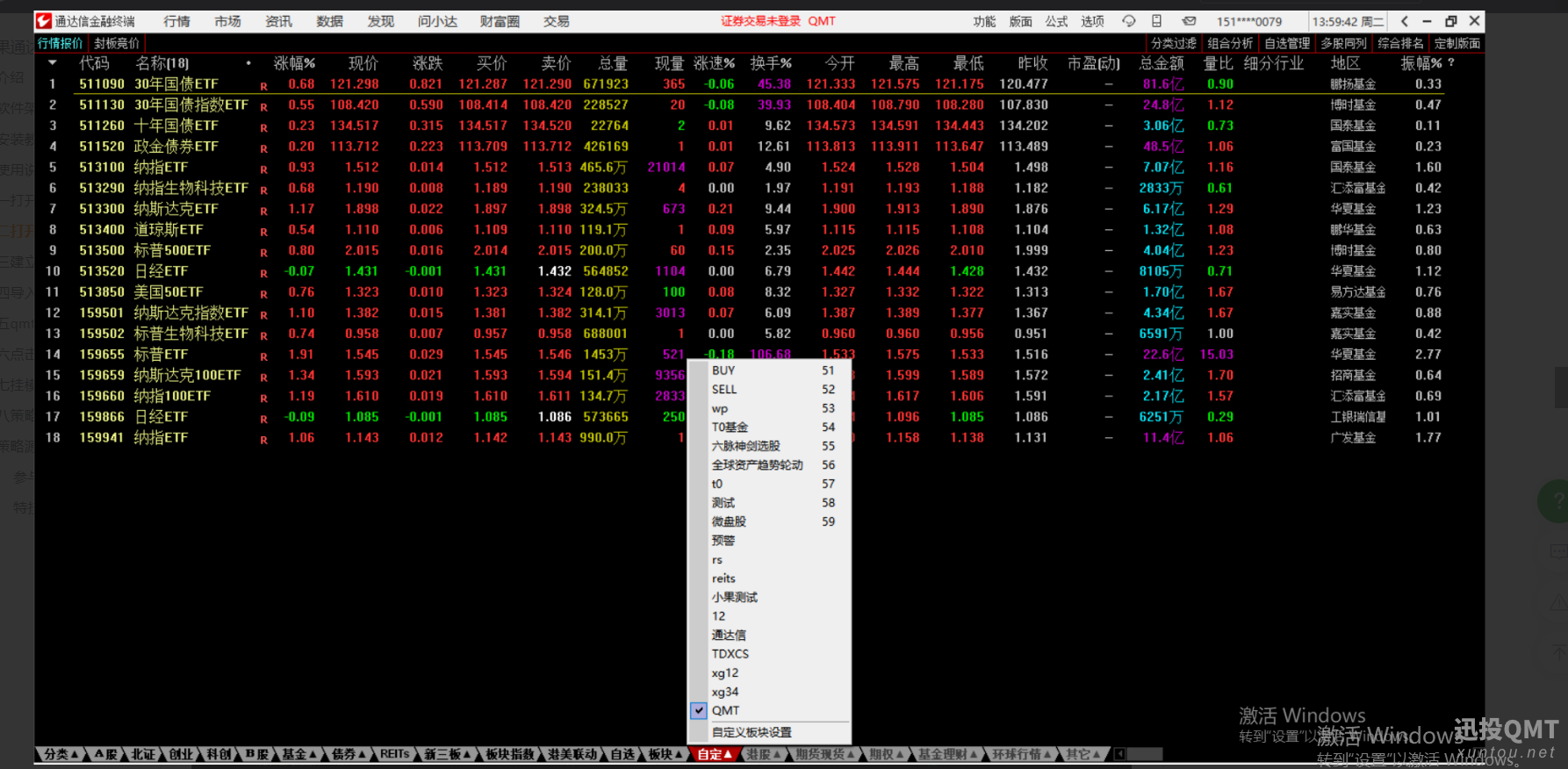Click the R marker on 标普ETF row

coord(263,356)
